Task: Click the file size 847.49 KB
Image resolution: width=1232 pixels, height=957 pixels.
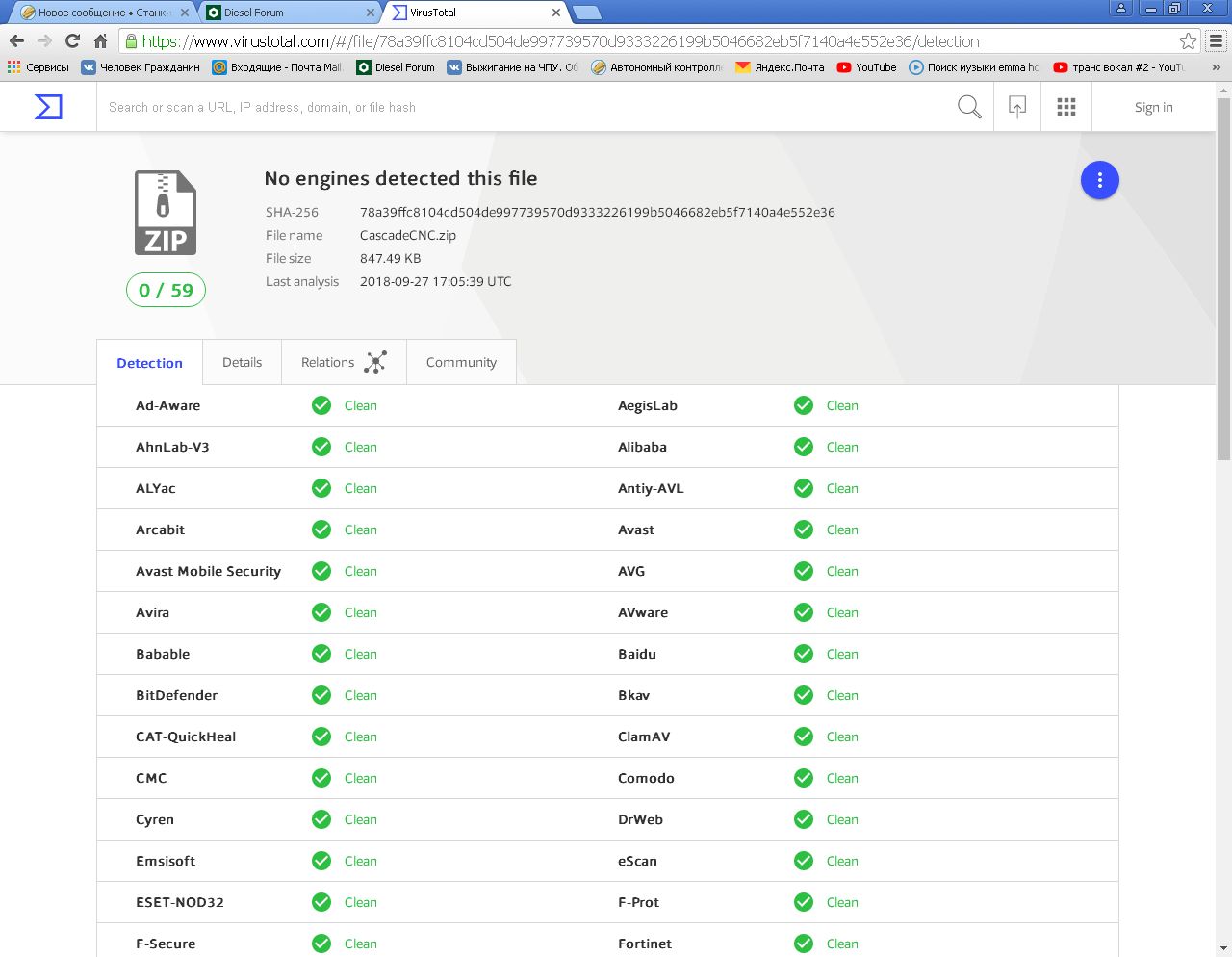Action: click(391, 258)
